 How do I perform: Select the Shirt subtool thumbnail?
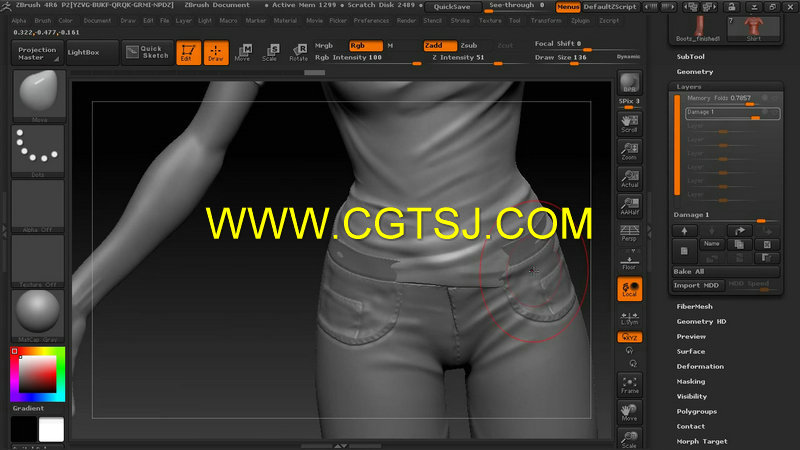pos(753,29)
